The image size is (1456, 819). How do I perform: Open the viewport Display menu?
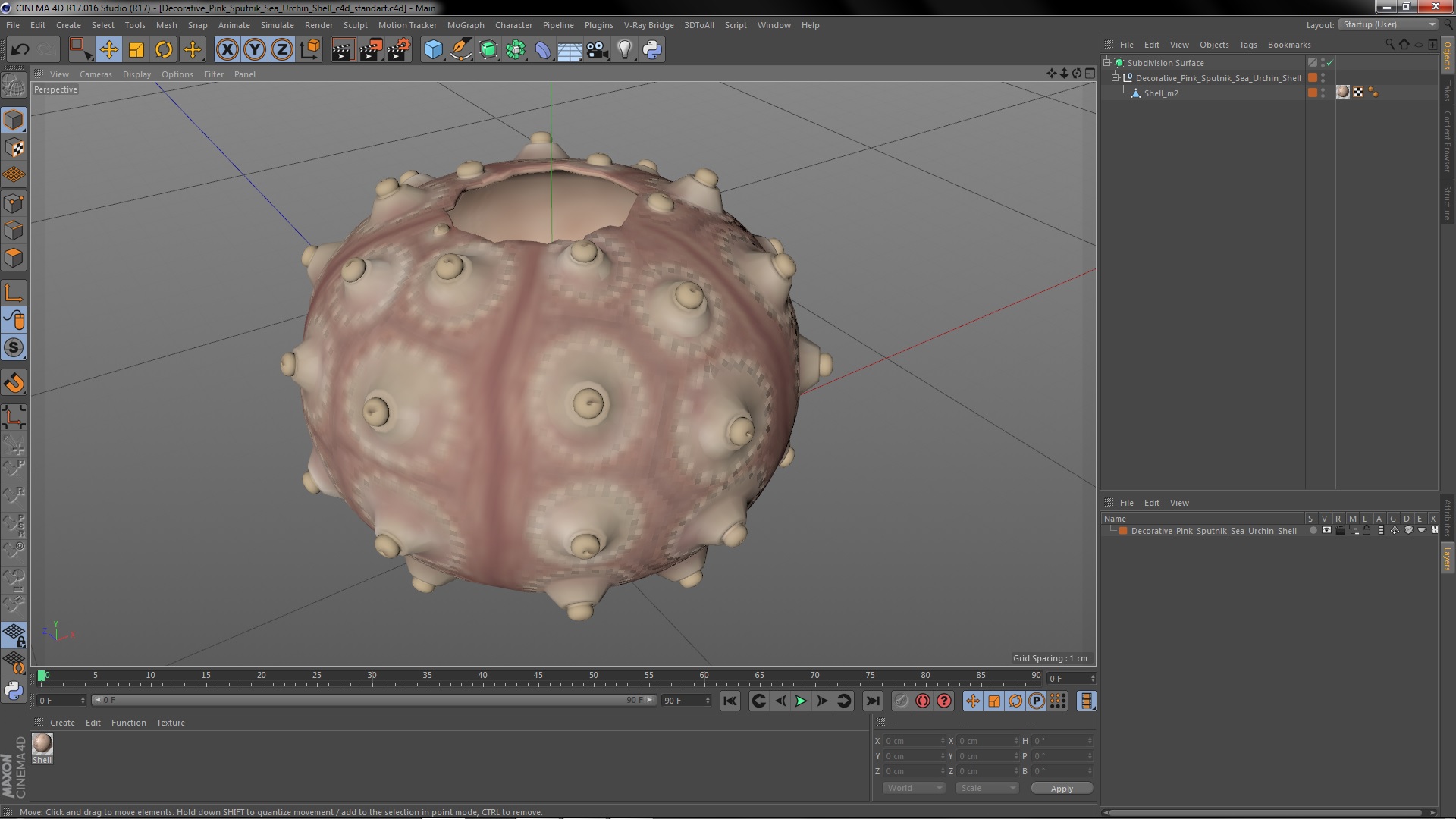point(136,74)
